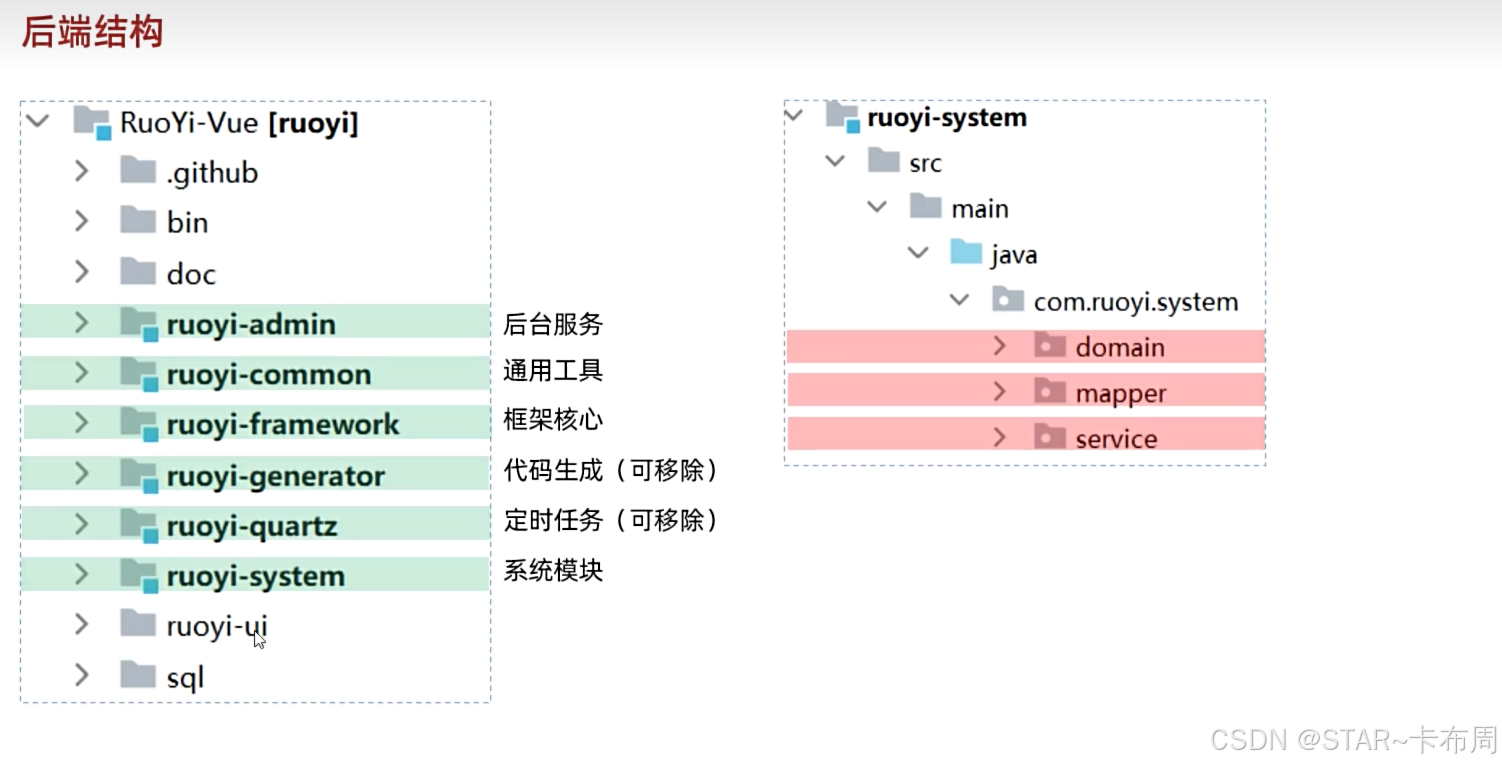Click ruoyi-system module icon in the src tree

pos(843,117)
